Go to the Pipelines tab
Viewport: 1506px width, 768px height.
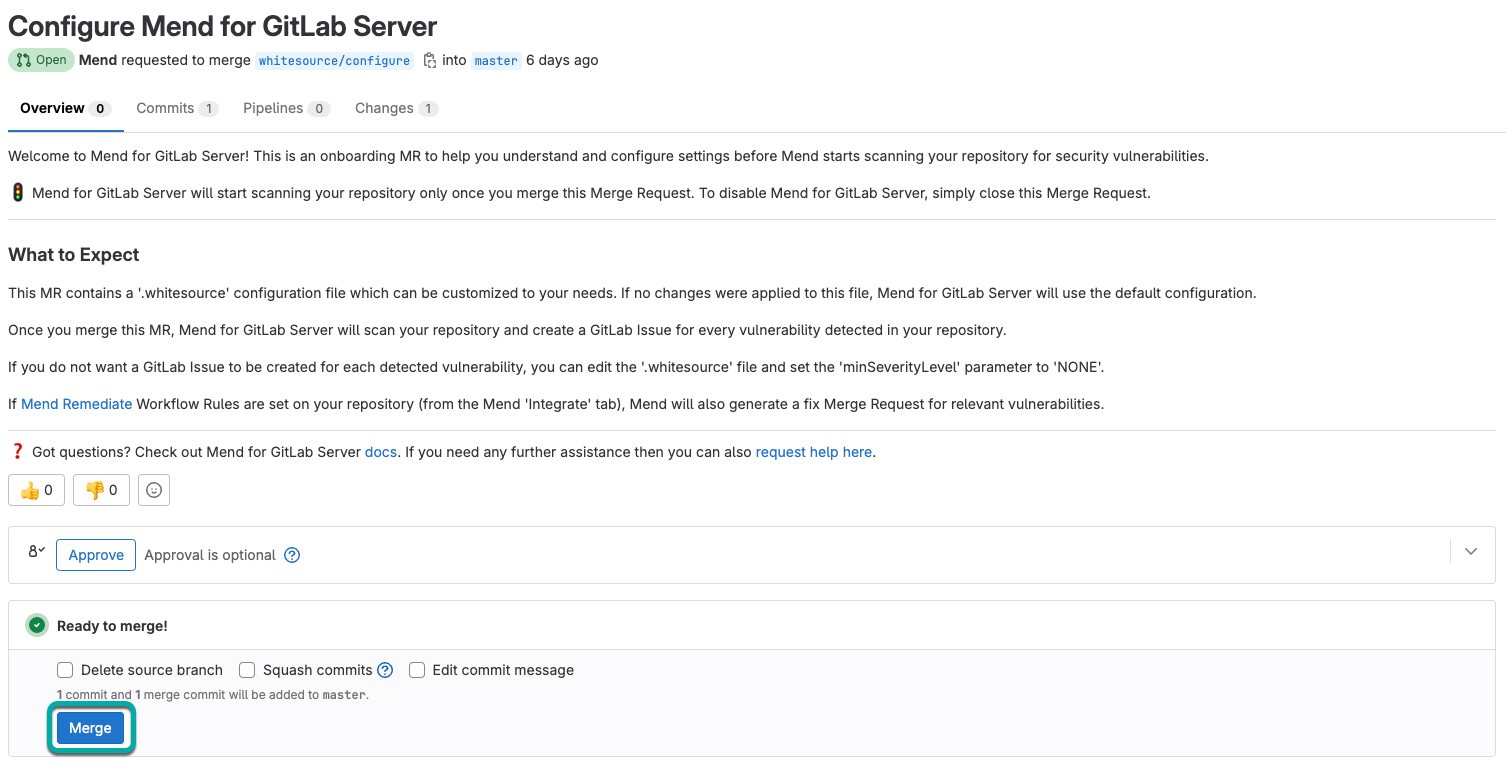click(285, 108)
